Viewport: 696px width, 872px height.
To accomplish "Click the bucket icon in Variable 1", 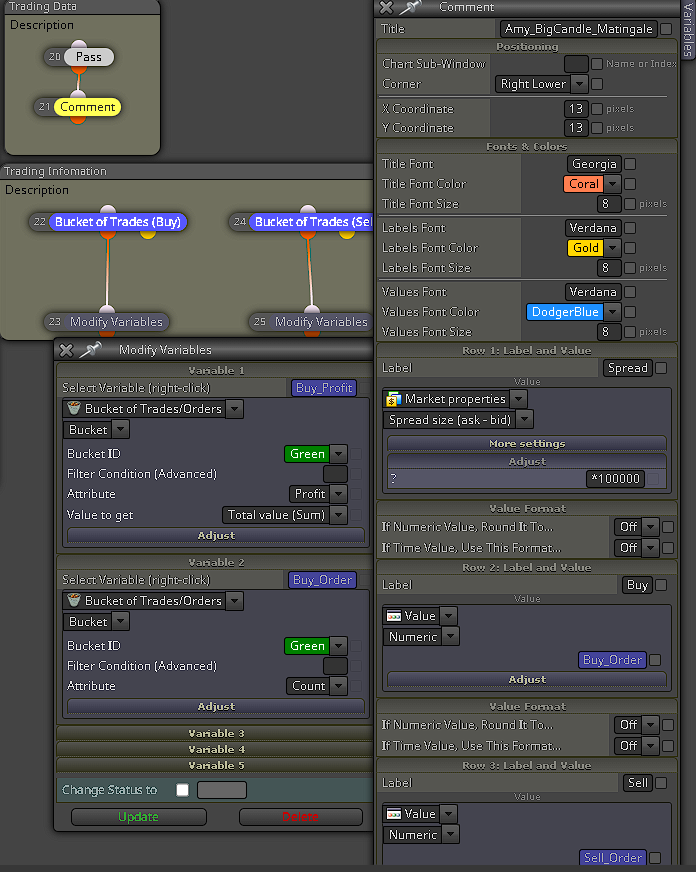I will tap(74, 408).
